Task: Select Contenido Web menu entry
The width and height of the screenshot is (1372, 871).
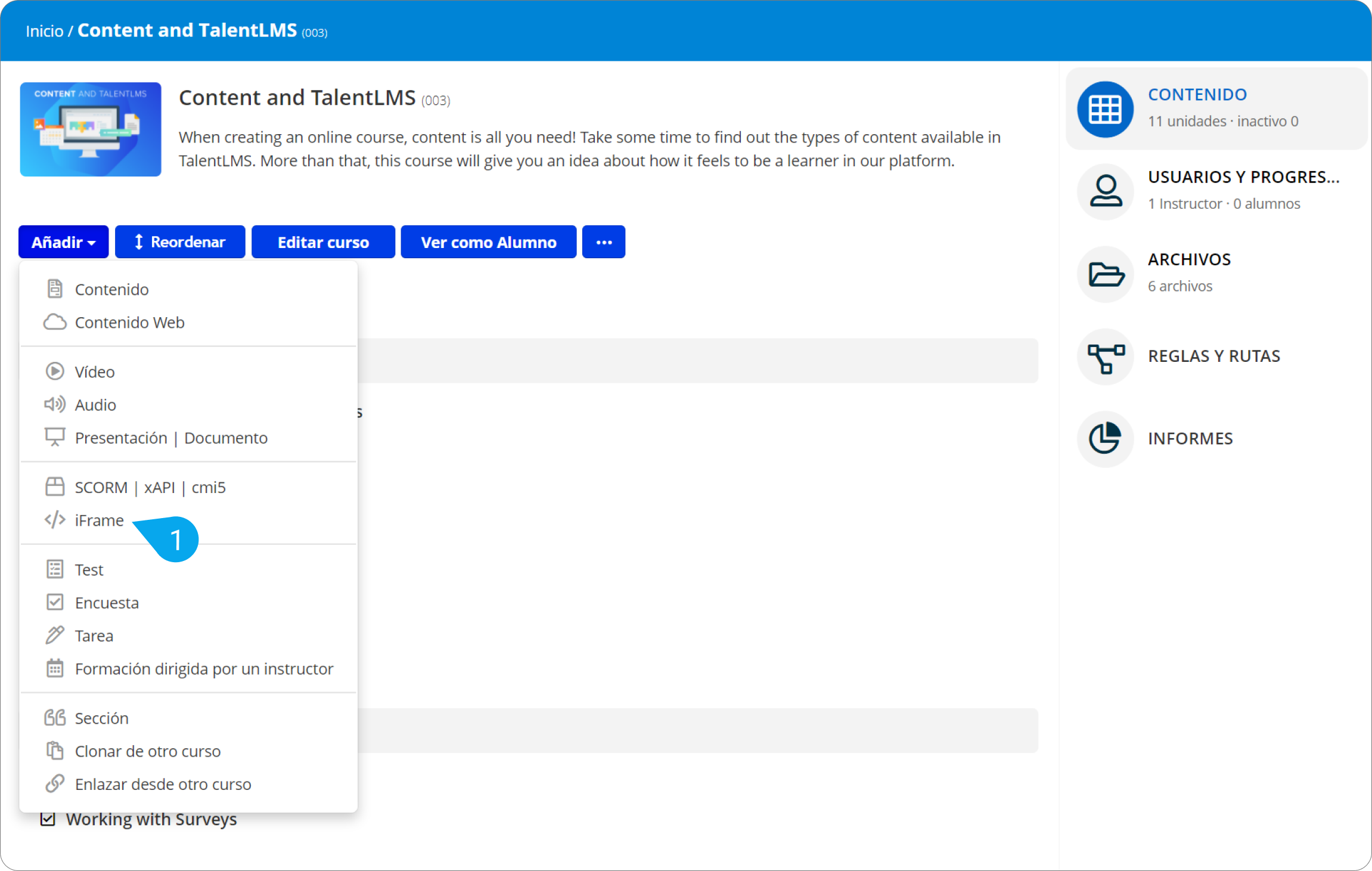Action: pyautogui.click(x=188, y=322)
